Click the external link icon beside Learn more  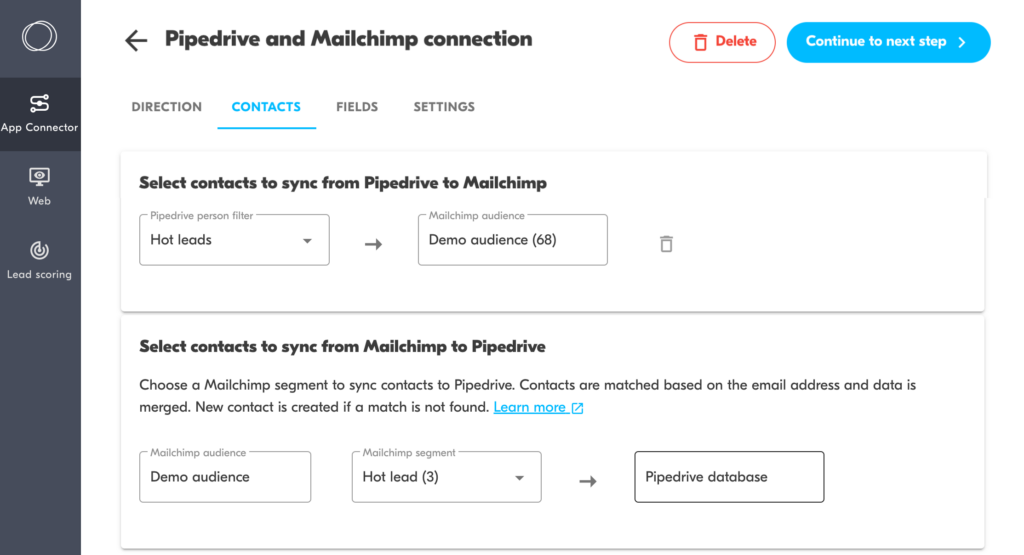pos(577,408)
